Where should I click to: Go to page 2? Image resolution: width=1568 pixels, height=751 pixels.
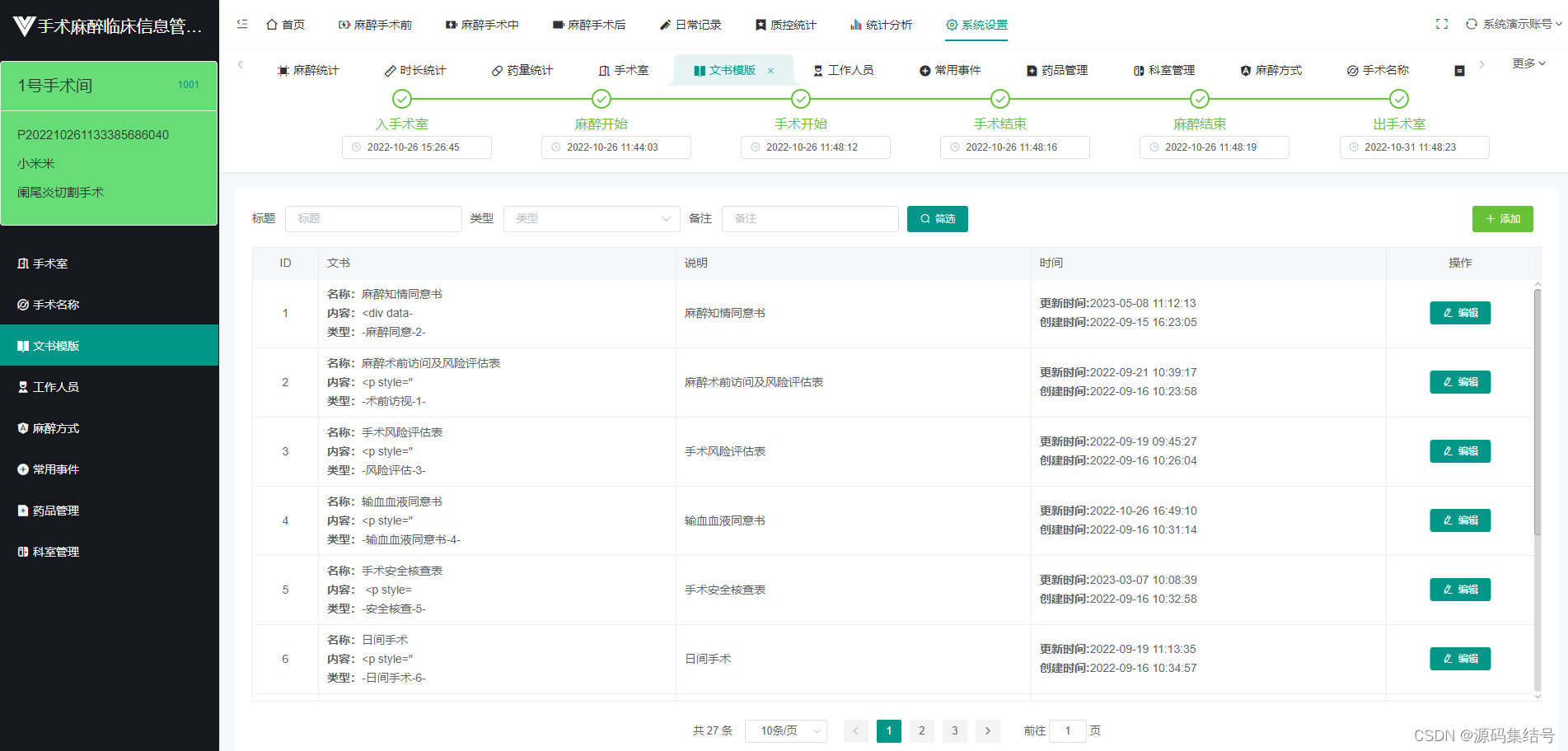tap(922, 730)
